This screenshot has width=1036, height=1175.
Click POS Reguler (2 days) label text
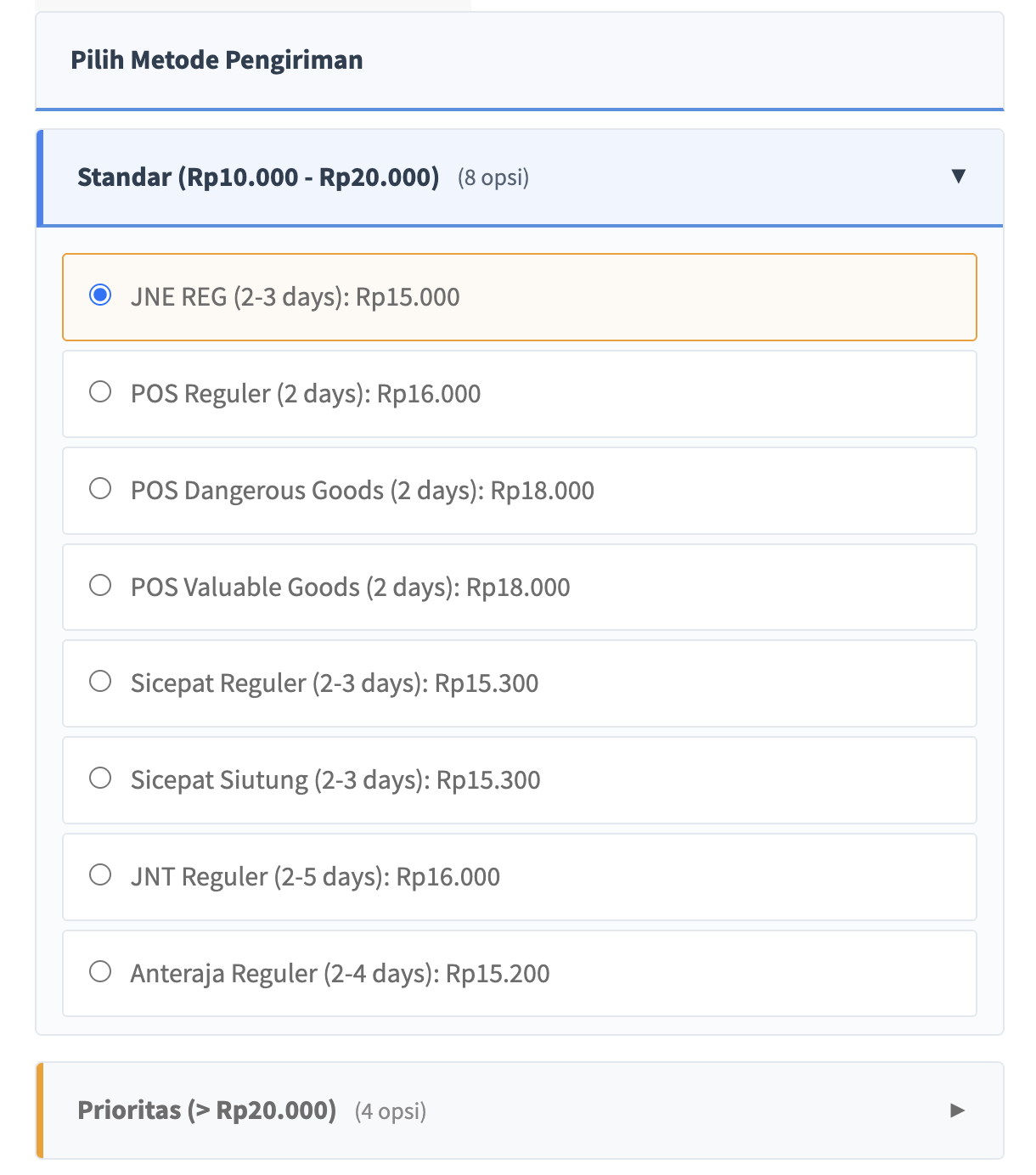(306, 394)
